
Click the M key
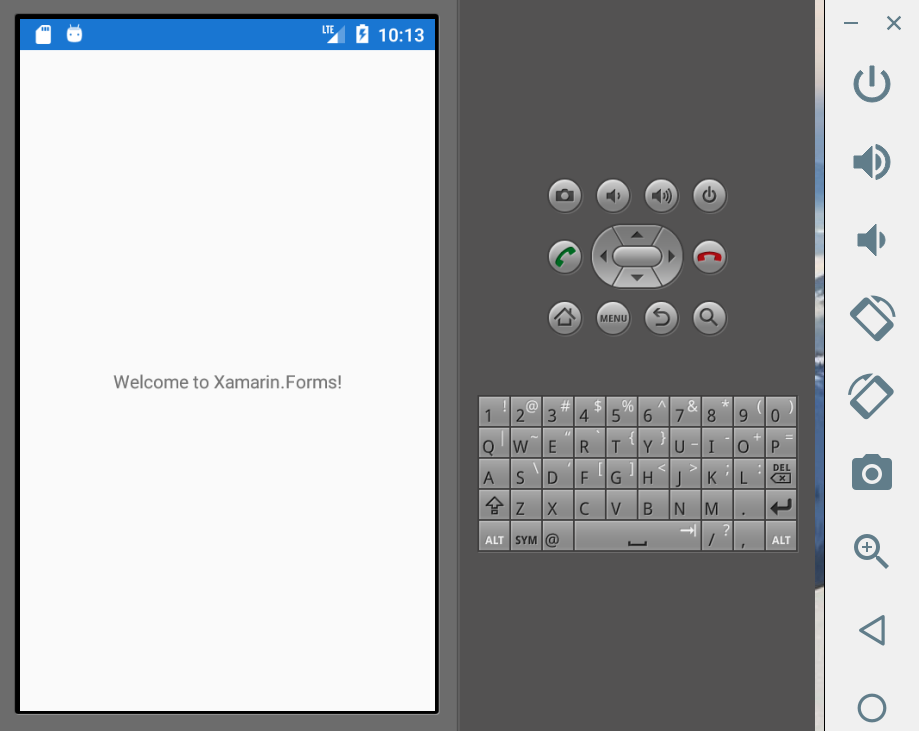click(717, 505)
